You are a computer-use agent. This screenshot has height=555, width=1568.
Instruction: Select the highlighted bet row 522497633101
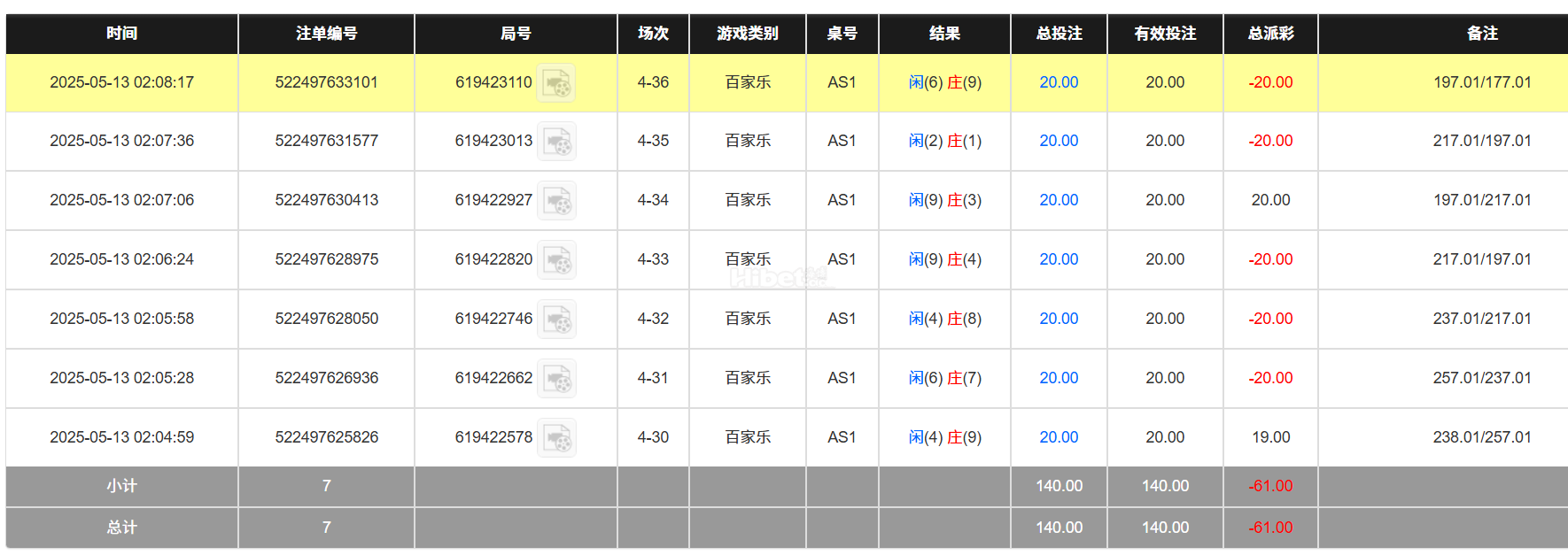[326, 82]
